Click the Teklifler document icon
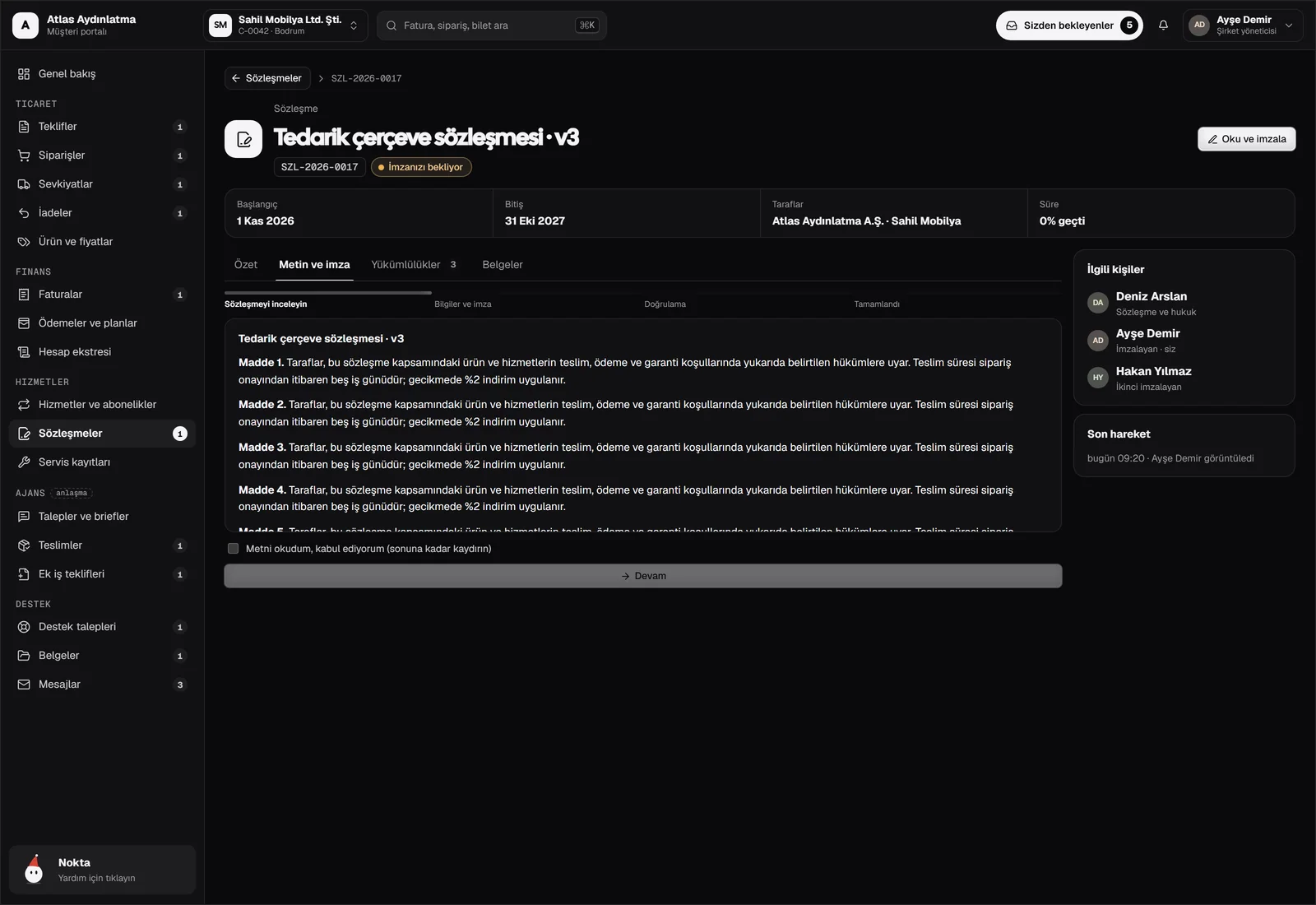 (x=24, y=127)
